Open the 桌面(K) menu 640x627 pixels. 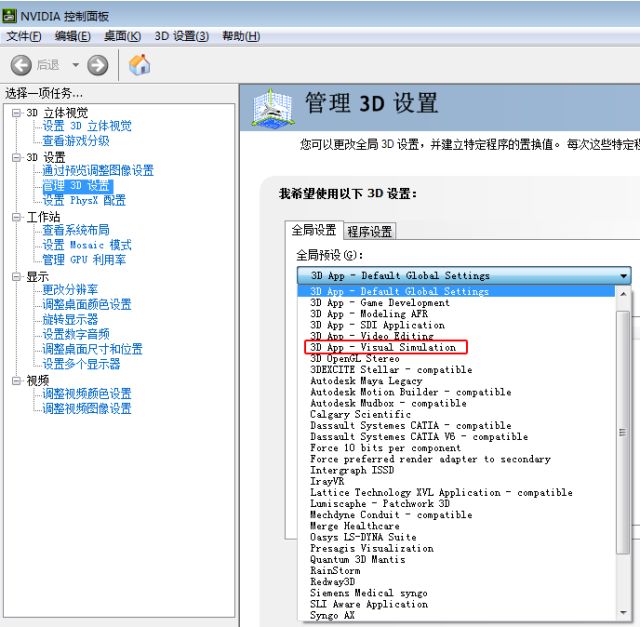point(122,36)
